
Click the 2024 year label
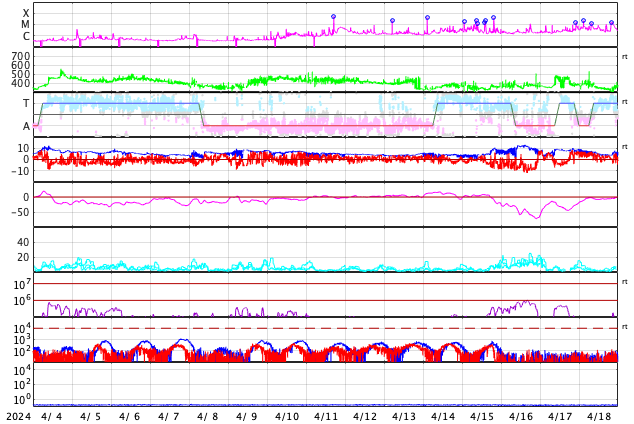(19, 416)
